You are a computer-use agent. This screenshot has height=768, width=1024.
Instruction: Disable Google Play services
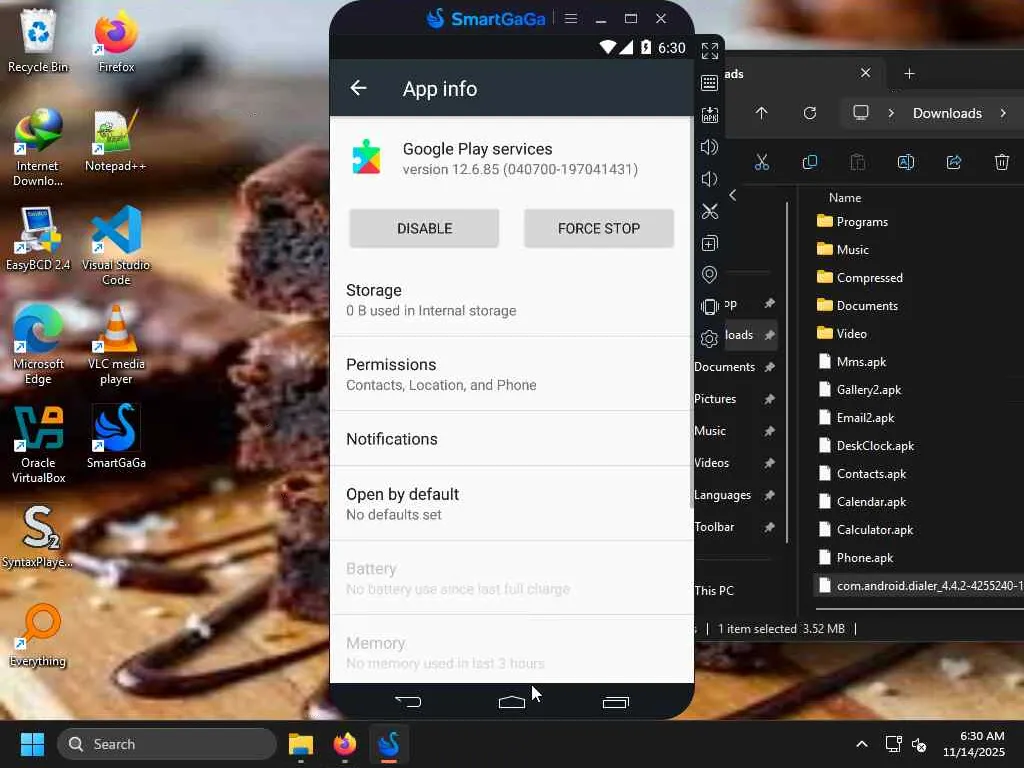424,229
